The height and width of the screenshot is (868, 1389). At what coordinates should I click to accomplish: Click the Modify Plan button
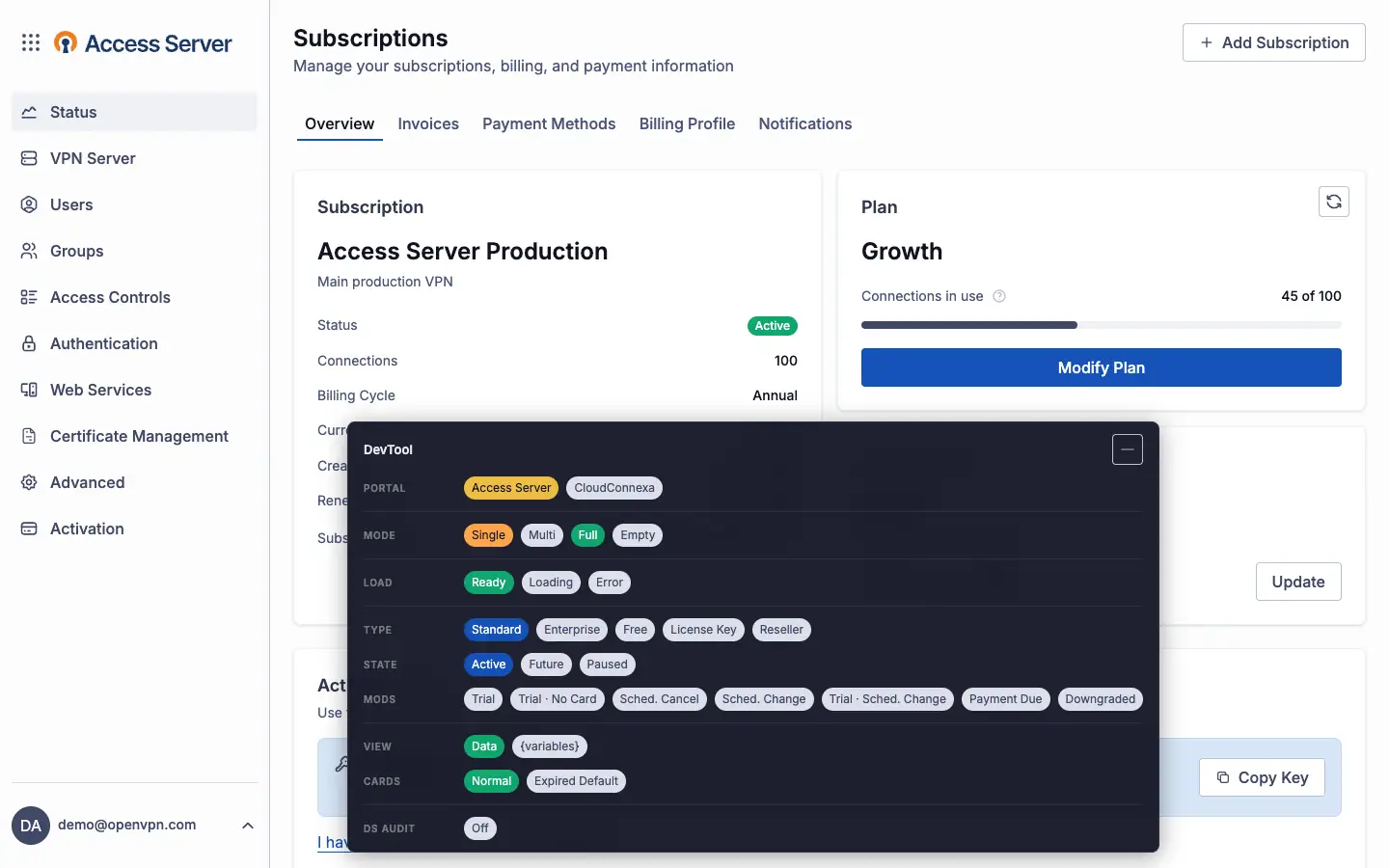pos(1102,367)
